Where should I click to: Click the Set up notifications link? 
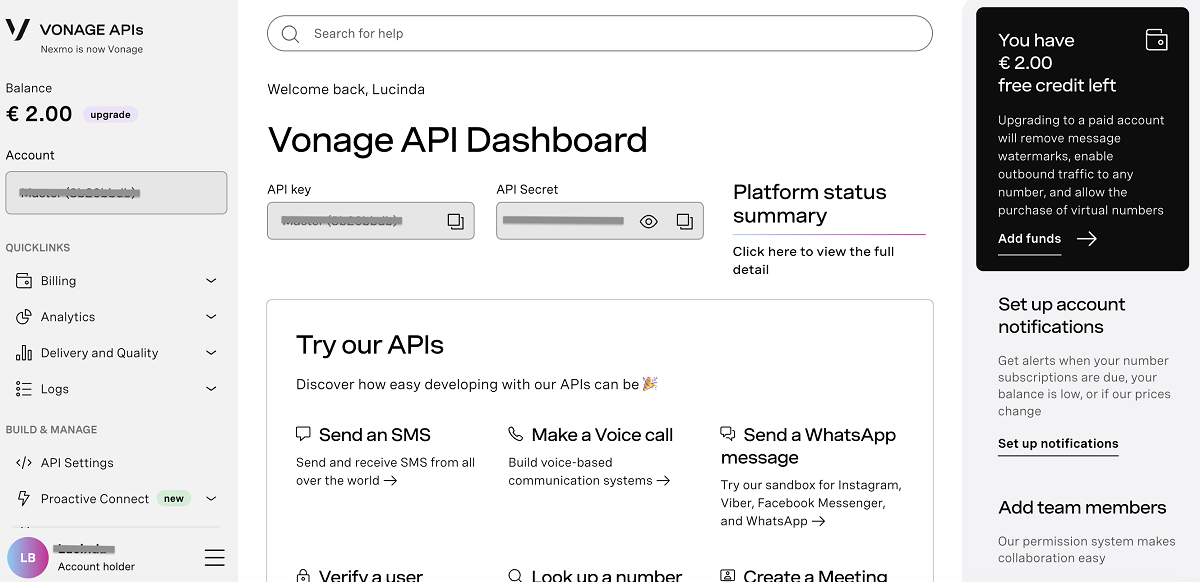tap(1058, 444)
